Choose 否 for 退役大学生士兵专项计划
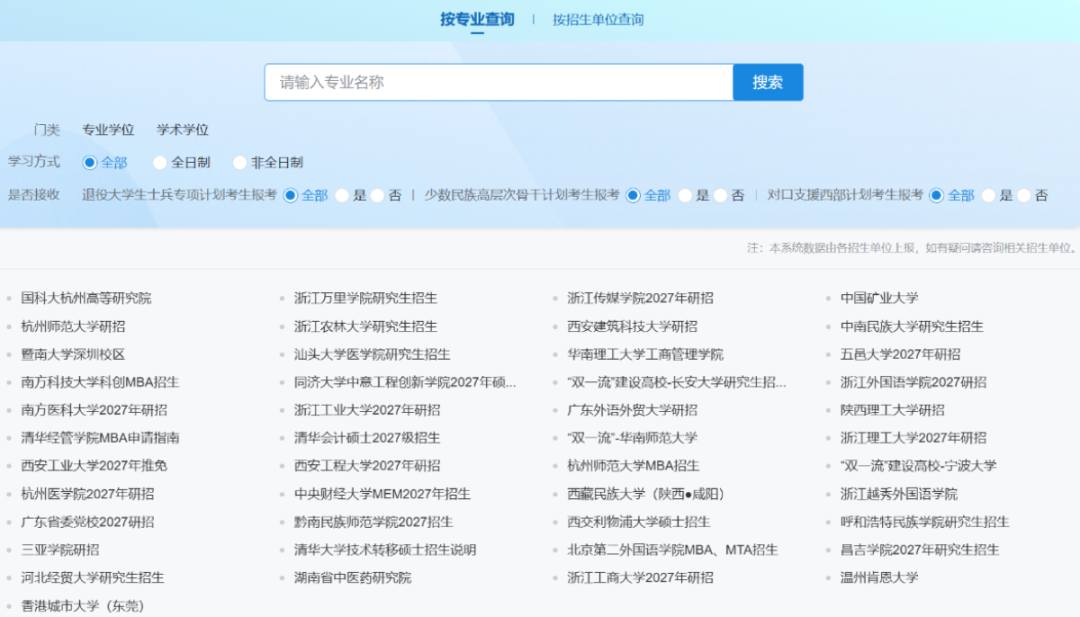This screenshot has height=617, width=1080. click(377, 196)
